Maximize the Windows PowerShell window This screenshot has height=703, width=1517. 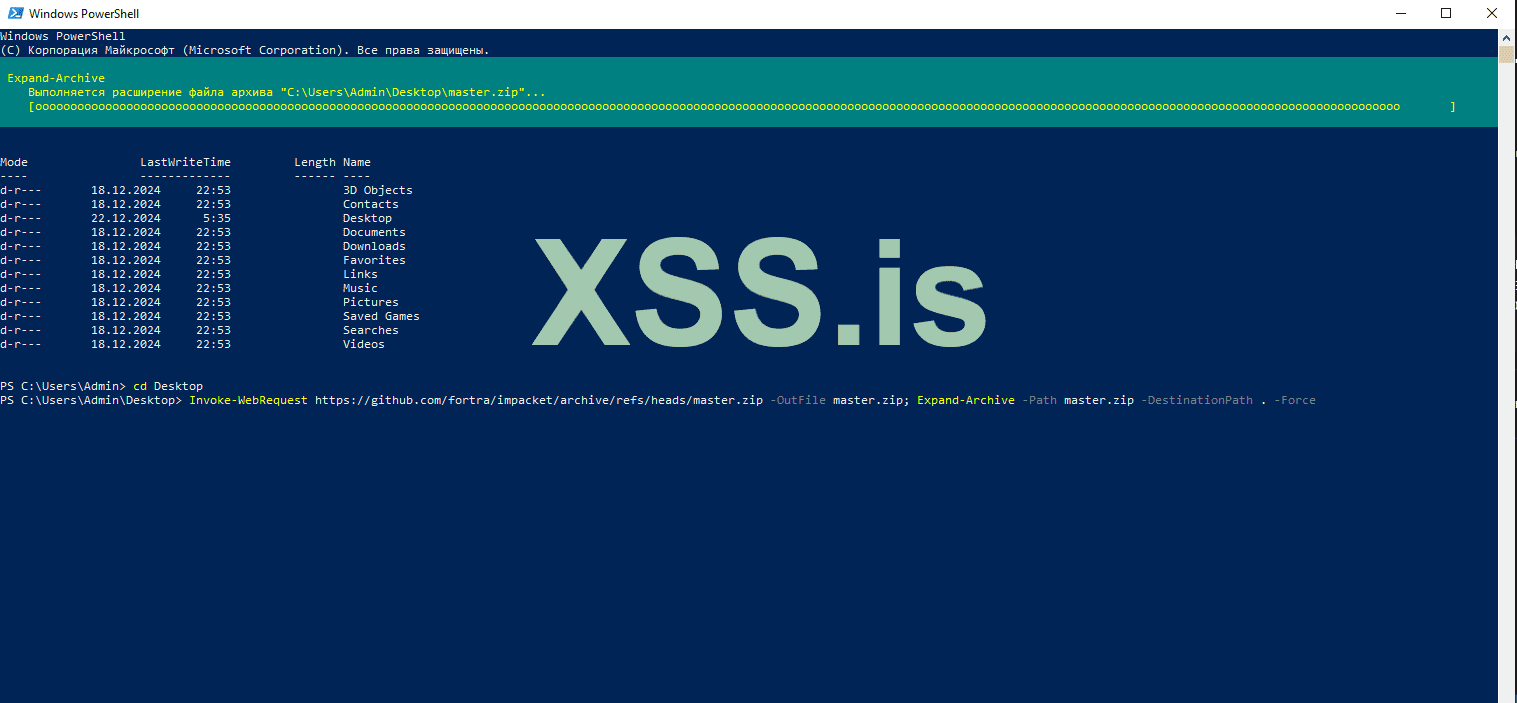tap(1446, 14)
